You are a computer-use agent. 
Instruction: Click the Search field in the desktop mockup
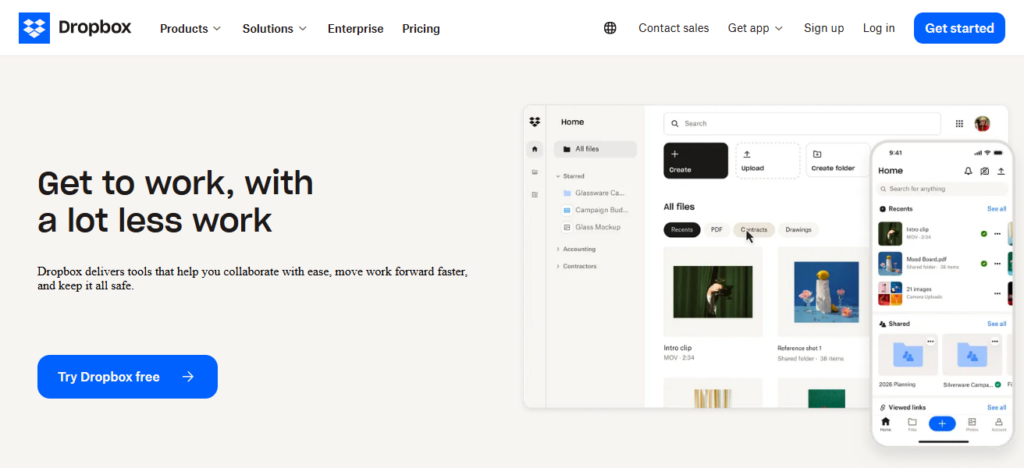click(802, 123)
